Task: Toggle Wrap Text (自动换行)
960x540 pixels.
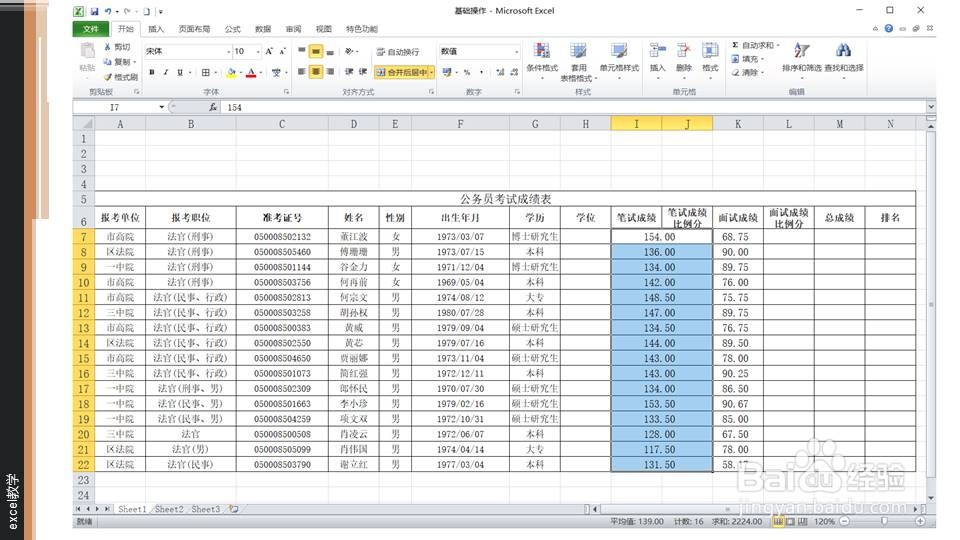Action: pyautogui.click(x=398, y=52)
